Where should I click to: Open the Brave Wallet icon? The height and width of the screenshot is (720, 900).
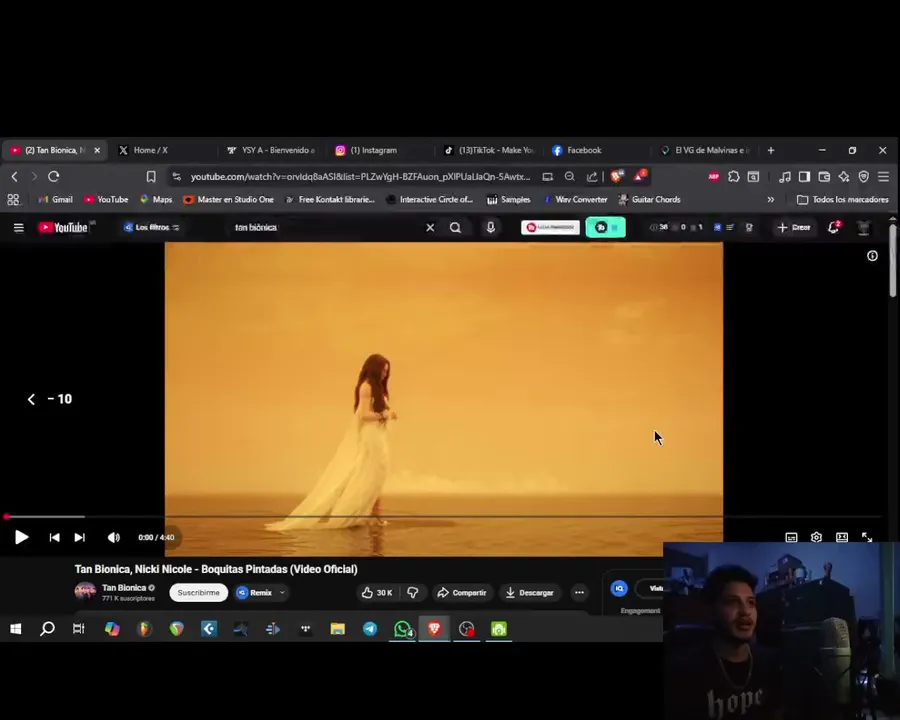pos(824,177)
